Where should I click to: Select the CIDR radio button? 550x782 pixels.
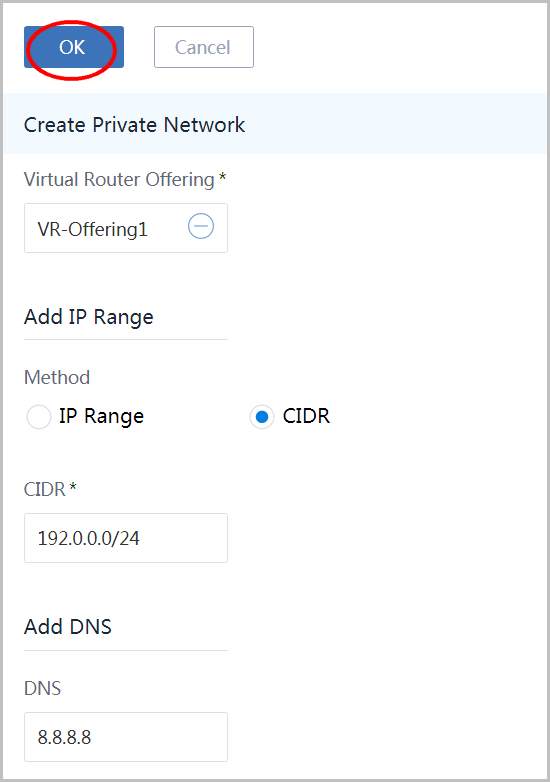[262, 416]
